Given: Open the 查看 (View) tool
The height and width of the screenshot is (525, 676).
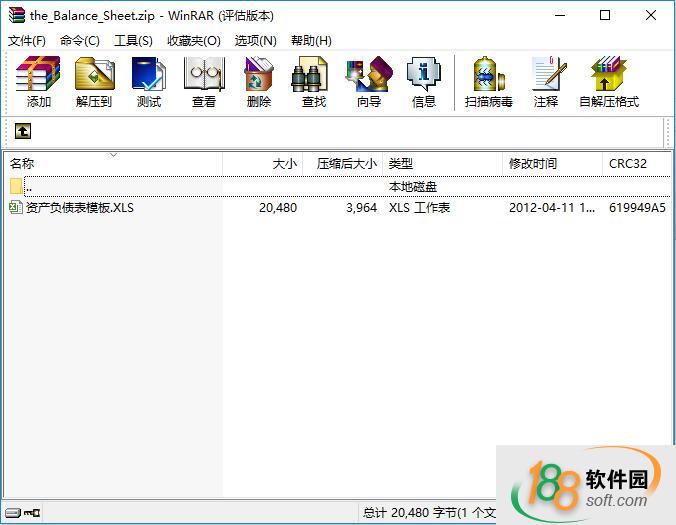Looking at the screenshot, I should [x=204, y=82].
